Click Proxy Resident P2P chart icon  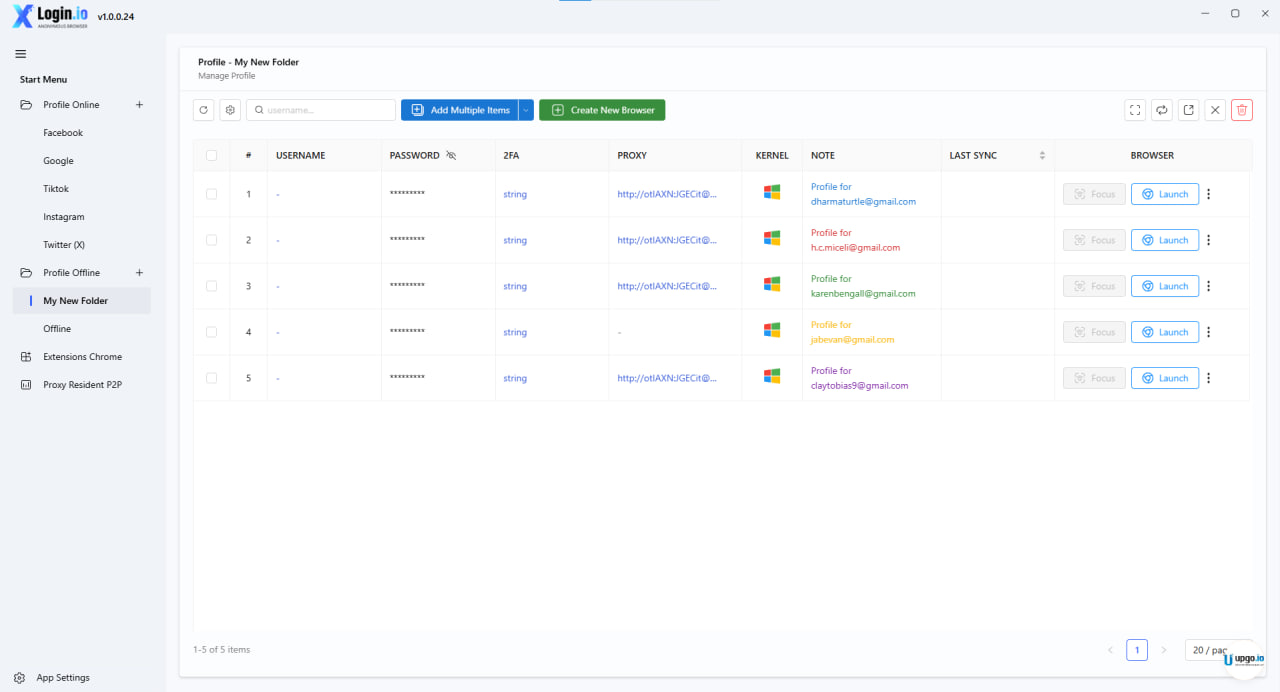click(x=26, y=385)
